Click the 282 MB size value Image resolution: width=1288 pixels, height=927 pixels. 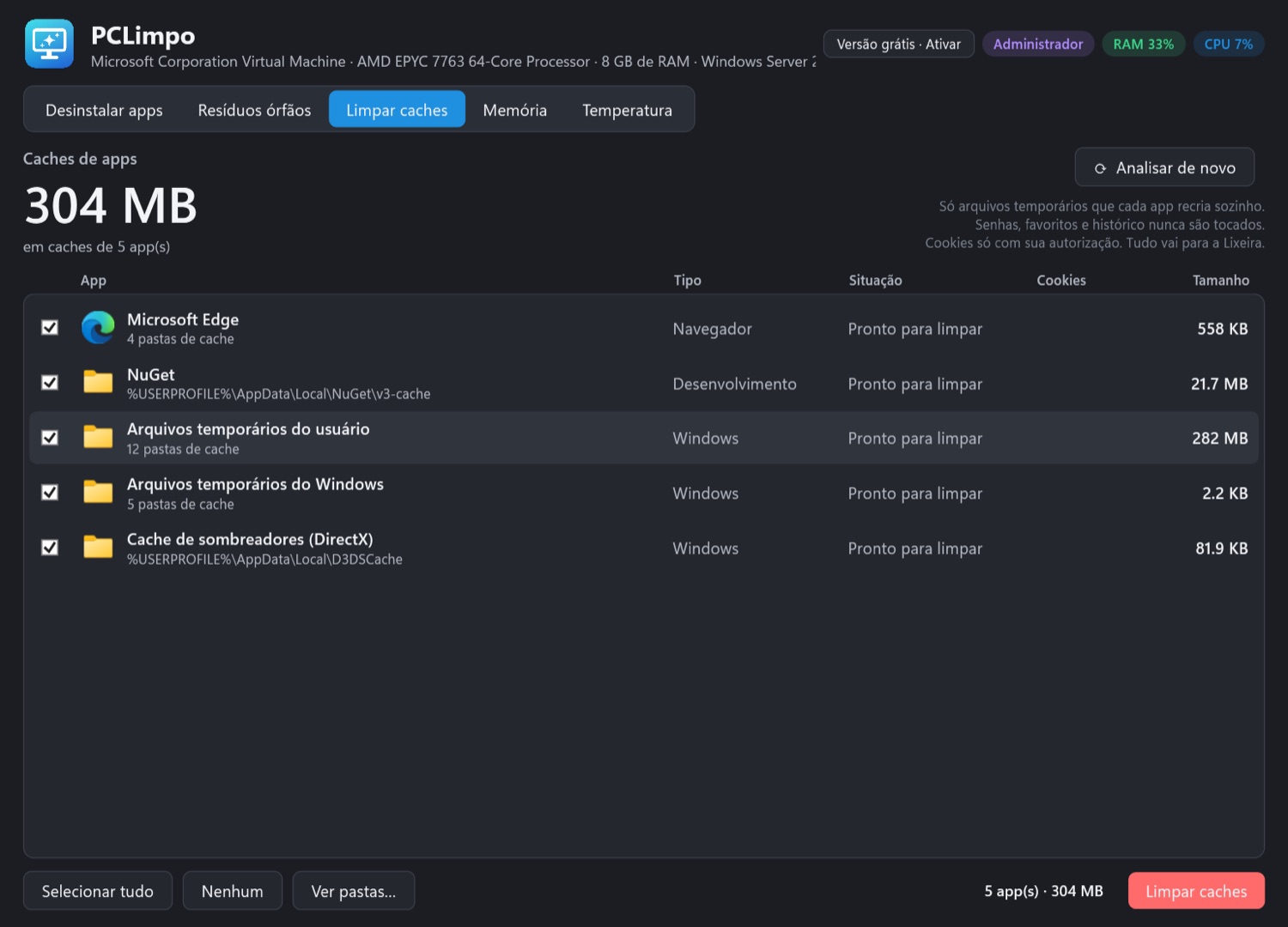1220,438
